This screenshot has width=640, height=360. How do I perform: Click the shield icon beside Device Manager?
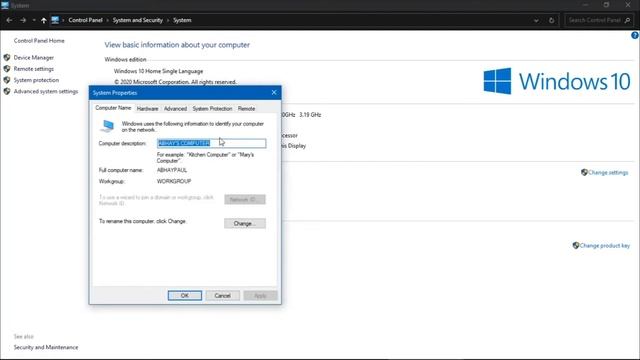[x=7, y=58]
